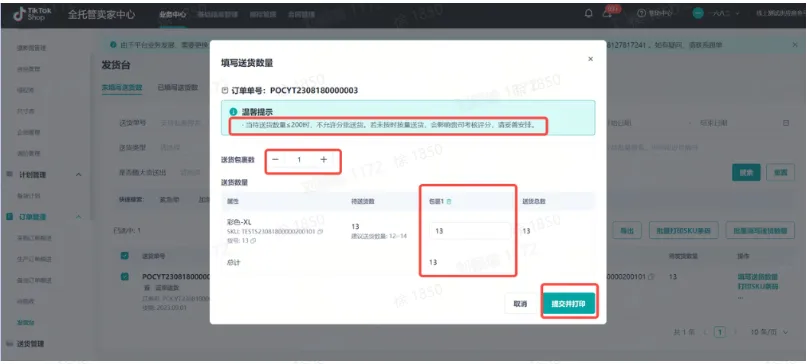Click the 已选中: 1 text
Screen dimensions: 807x364
click(x=127, y=231)
